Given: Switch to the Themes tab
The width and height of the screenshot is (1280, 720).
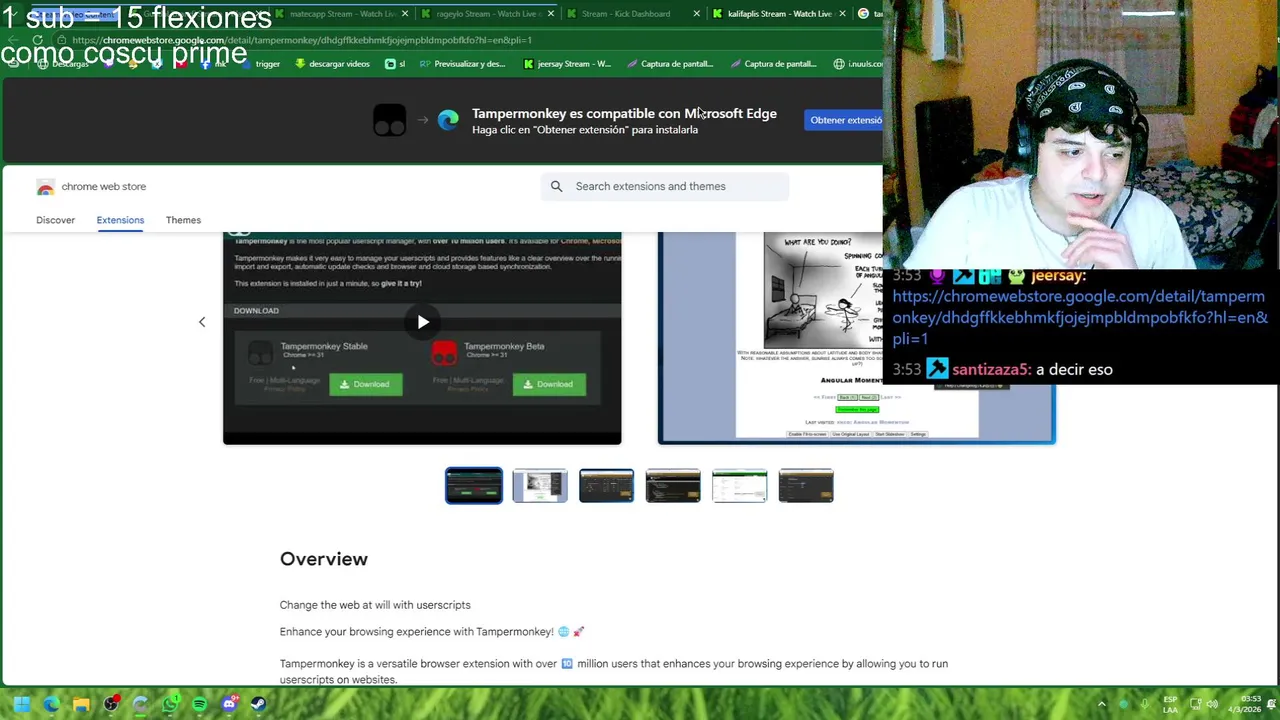Looking at the screenshot, I should (183, 220).
